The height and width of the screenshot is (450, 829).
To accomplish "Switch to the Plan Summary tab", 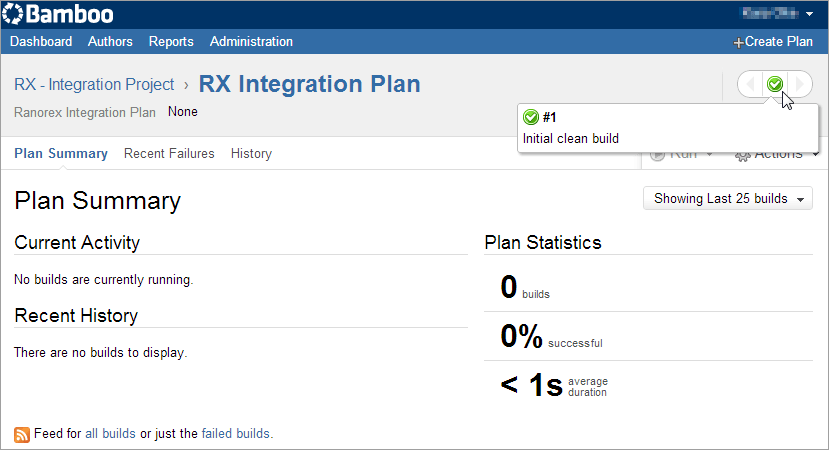I will tap(61, 153).
